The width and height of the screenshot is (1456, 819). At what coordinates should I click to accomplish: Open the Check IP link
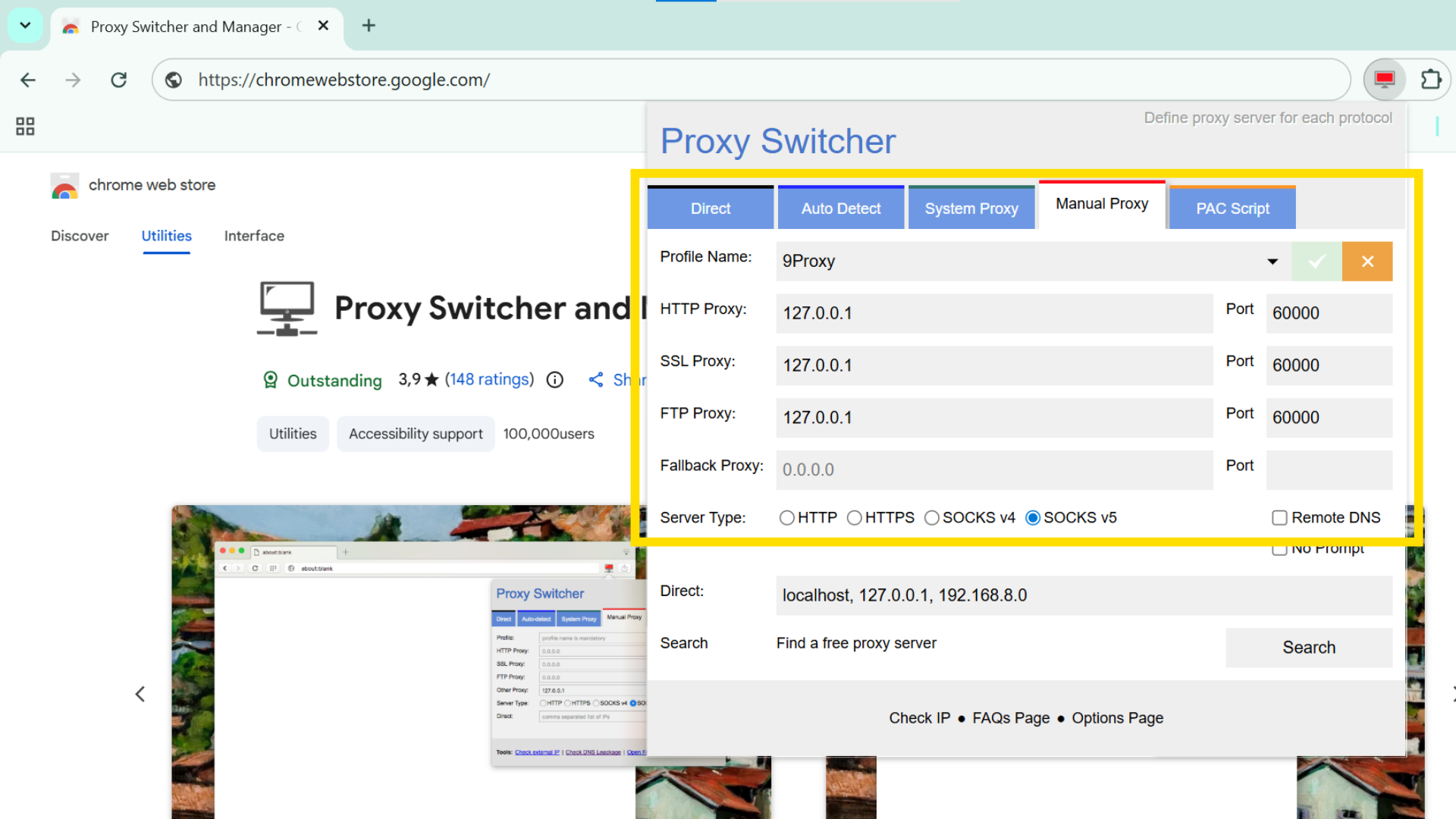919,718
